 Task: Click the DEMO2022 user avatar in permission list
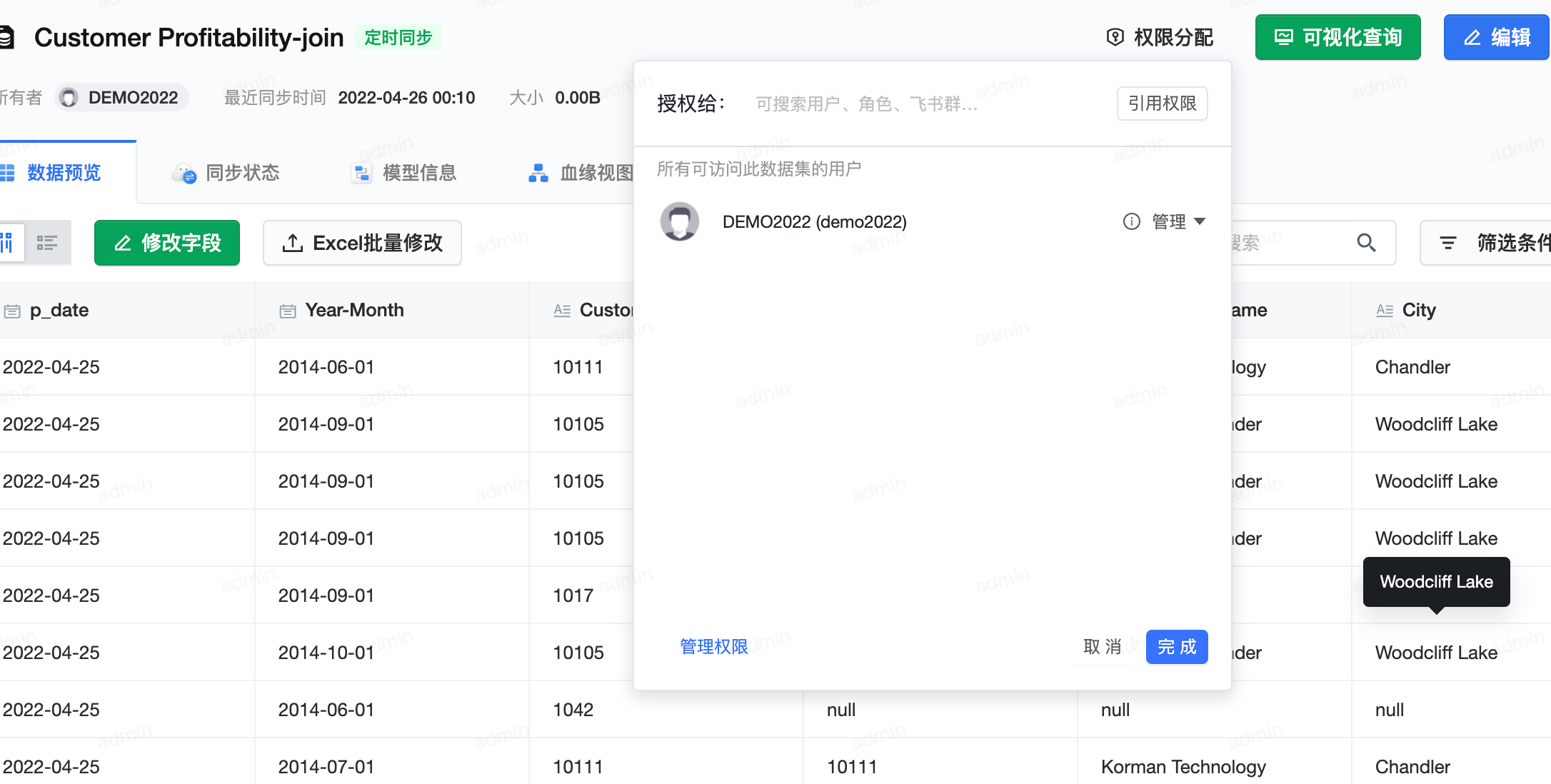pos(679,221)
